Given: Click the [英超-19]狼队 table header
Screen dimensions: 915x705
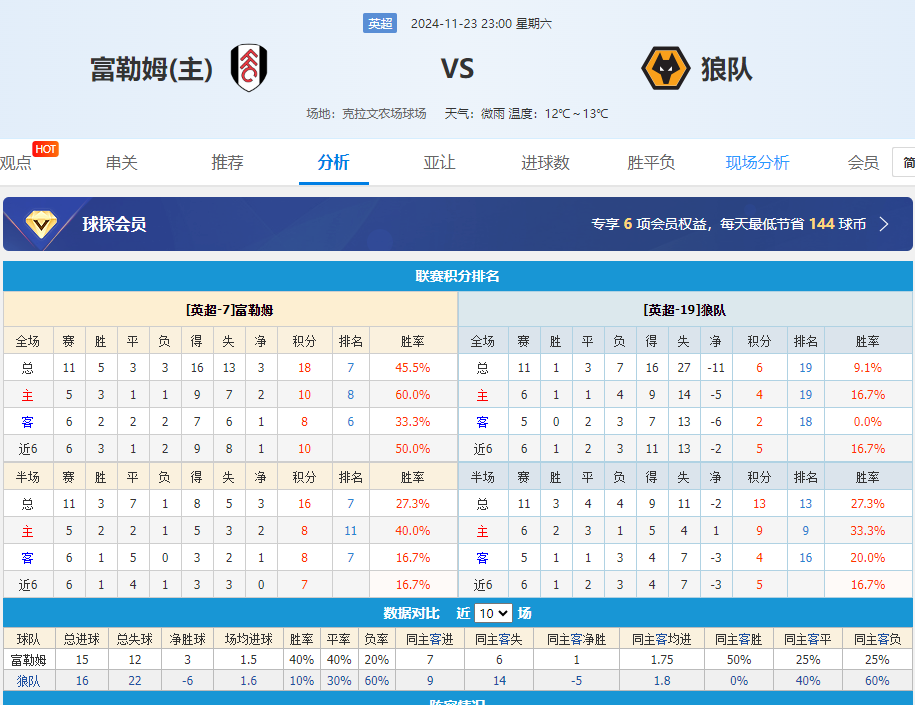Looking at the screenshot, I should (x=685, y=310).
